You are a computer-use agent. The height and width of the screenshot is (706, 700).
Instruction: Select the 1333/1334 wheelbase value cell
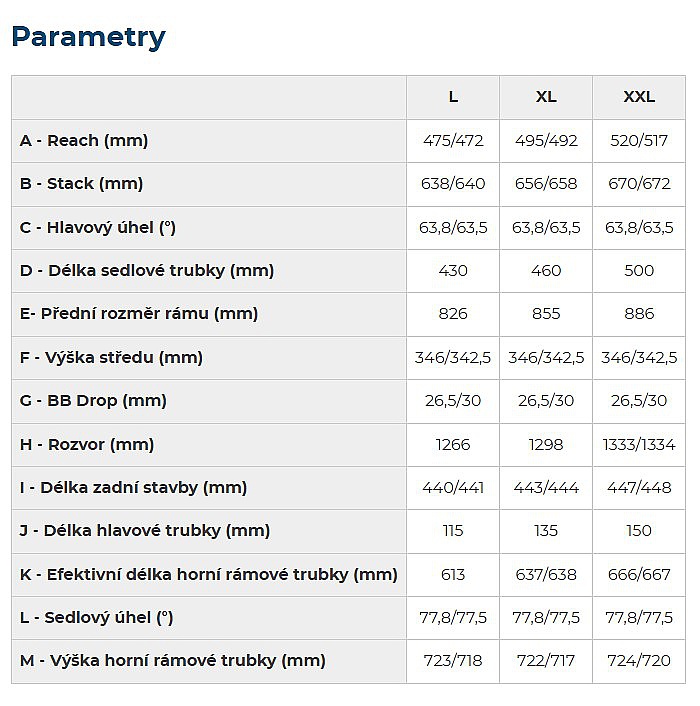click(639, 444)
